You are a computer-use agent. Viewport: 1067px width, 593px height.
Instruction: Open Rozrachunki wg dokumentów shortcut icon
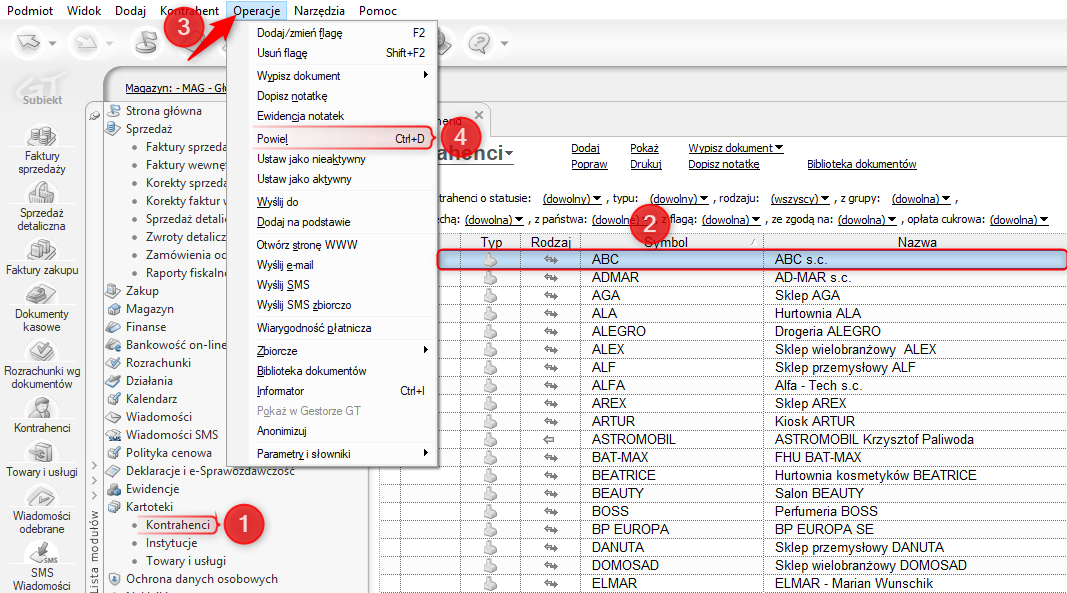[41, 352]
